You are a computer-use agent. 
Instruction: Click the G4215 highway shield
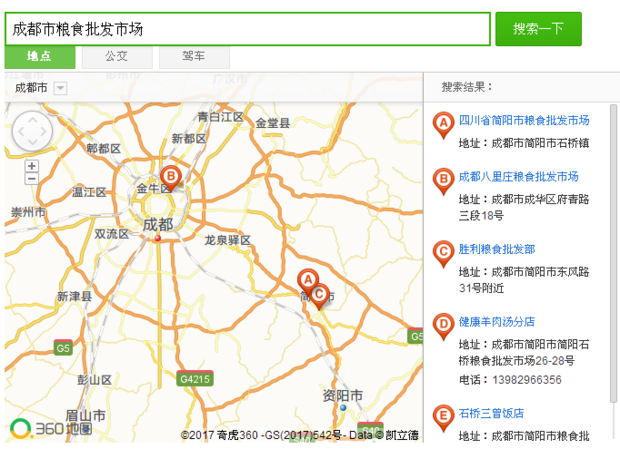(x=195, y=379)
